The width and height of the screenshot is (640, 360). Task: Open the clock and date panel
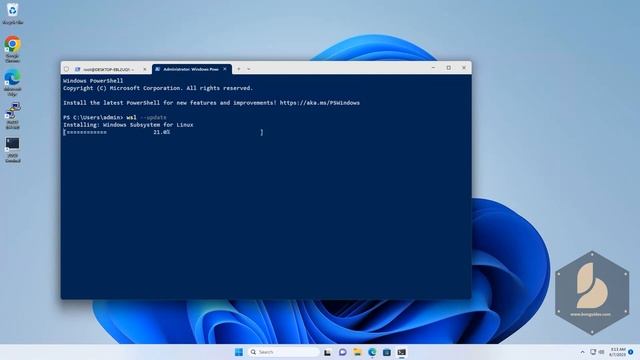pos(618,352)
